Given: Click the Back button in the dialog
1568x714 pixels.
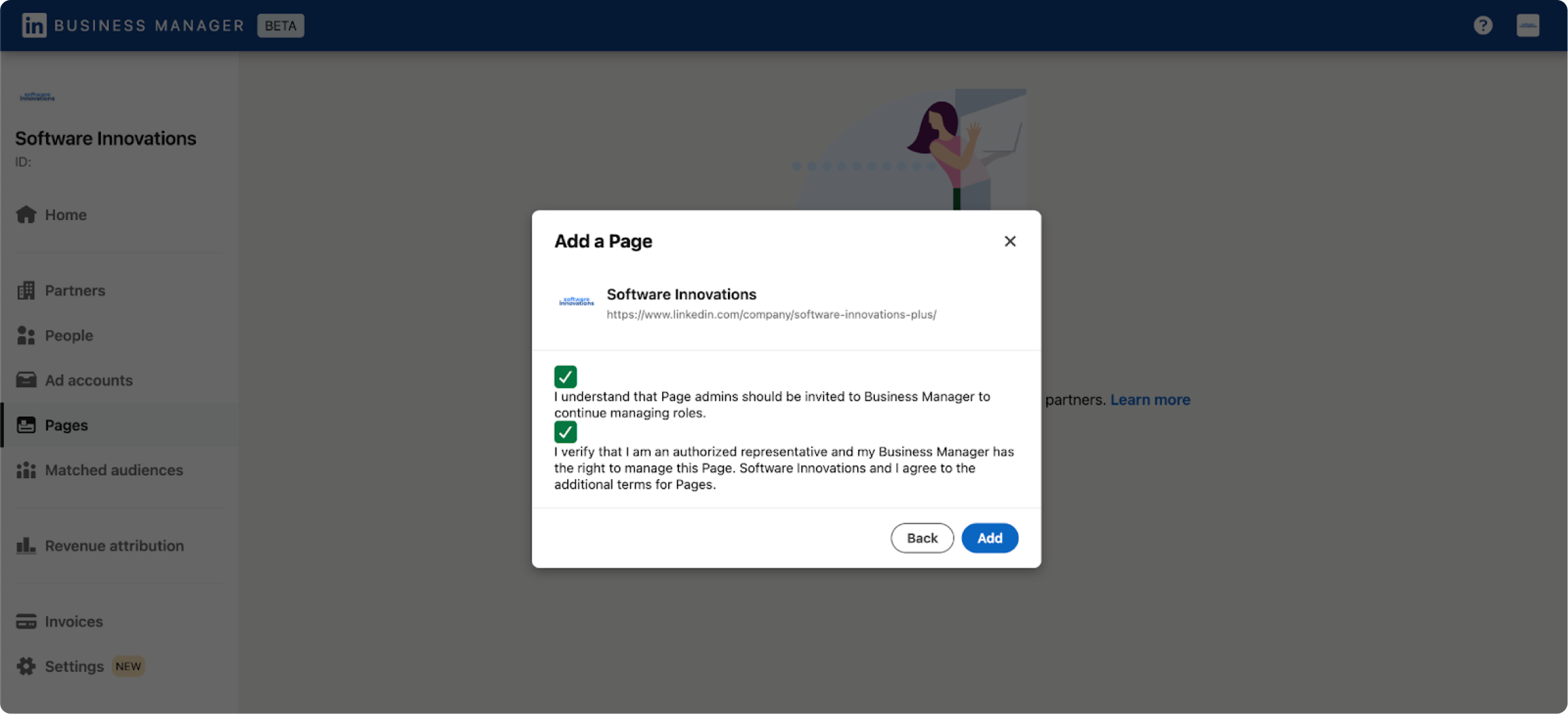Looking at the screenshot, I should point(922,538).
